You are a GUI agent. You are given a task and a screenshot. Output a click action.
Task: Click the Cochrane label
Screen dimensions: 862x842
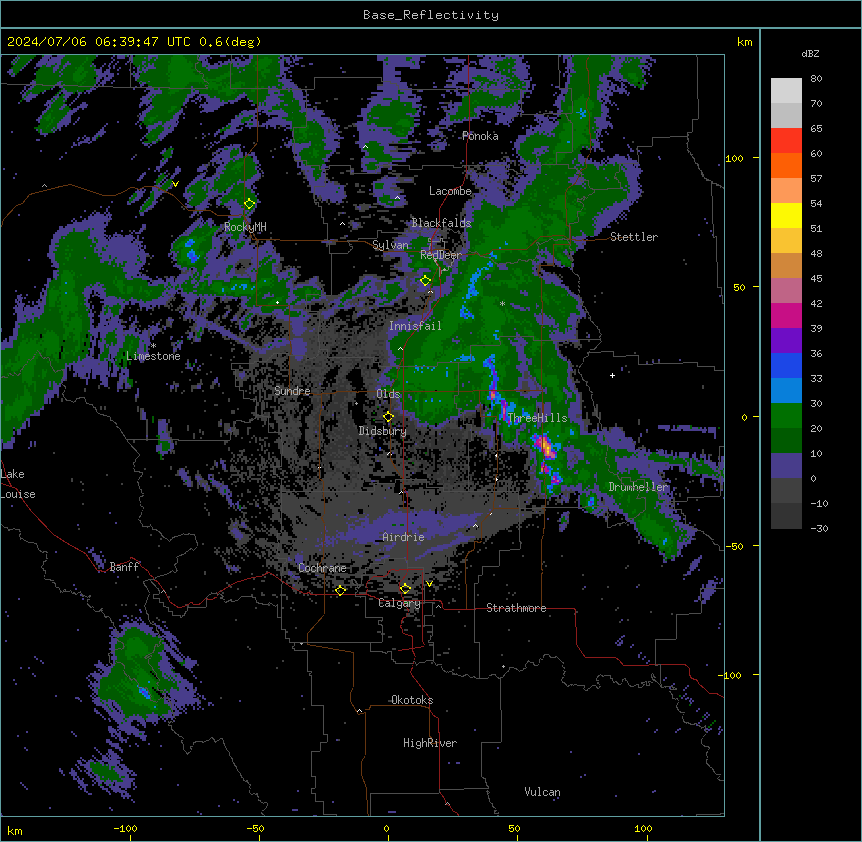[322, 568]
